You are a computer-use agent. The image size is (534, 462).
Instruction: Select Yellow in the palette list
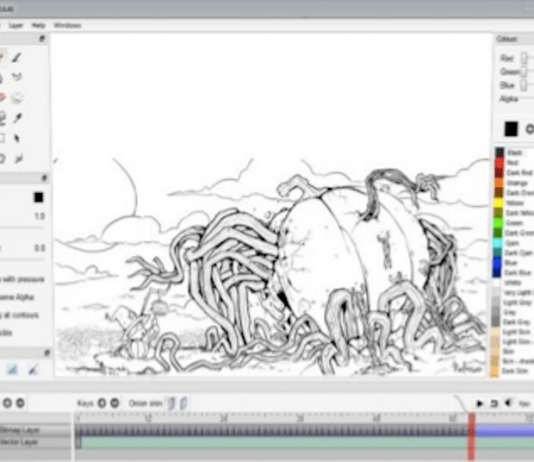pos(514,203)
